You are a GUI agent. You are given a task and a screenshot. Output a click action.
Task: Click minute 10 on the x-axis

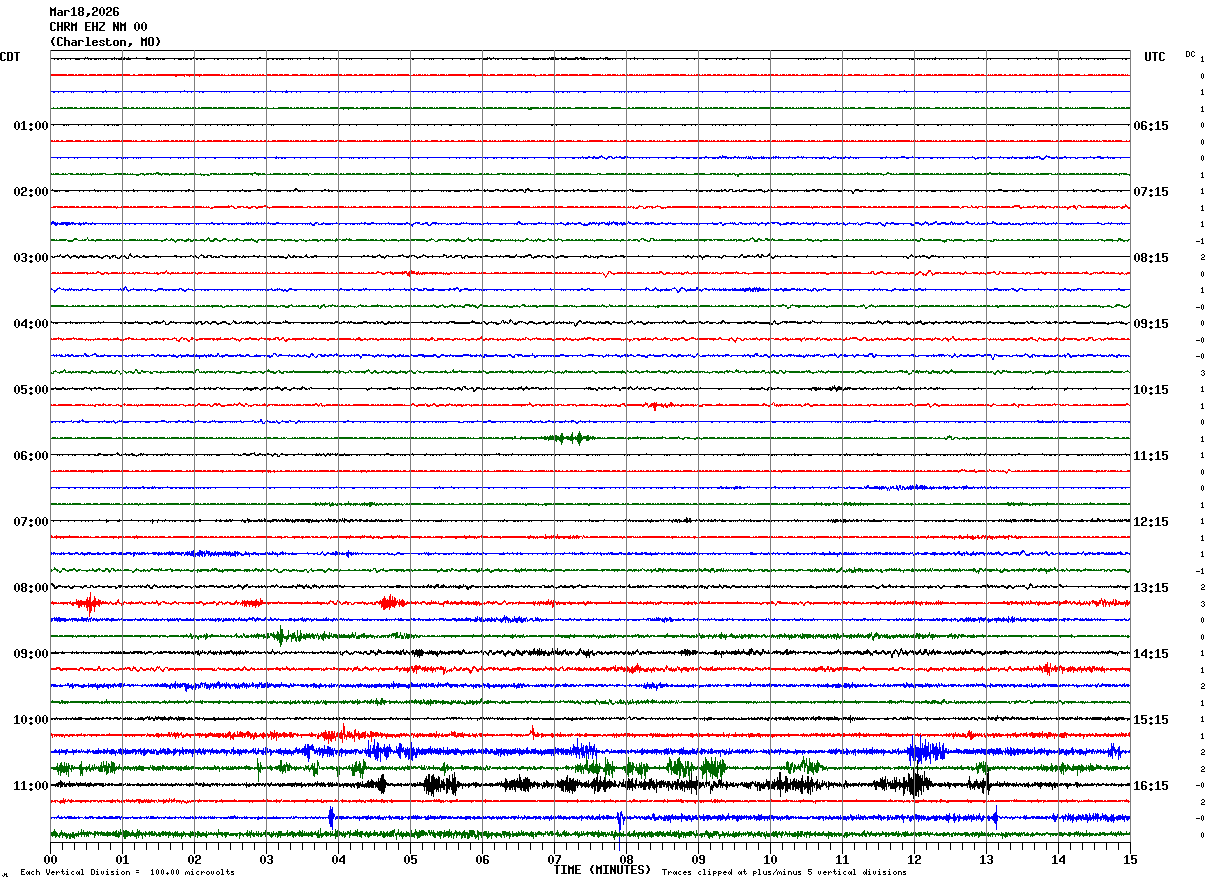[770, 859]
